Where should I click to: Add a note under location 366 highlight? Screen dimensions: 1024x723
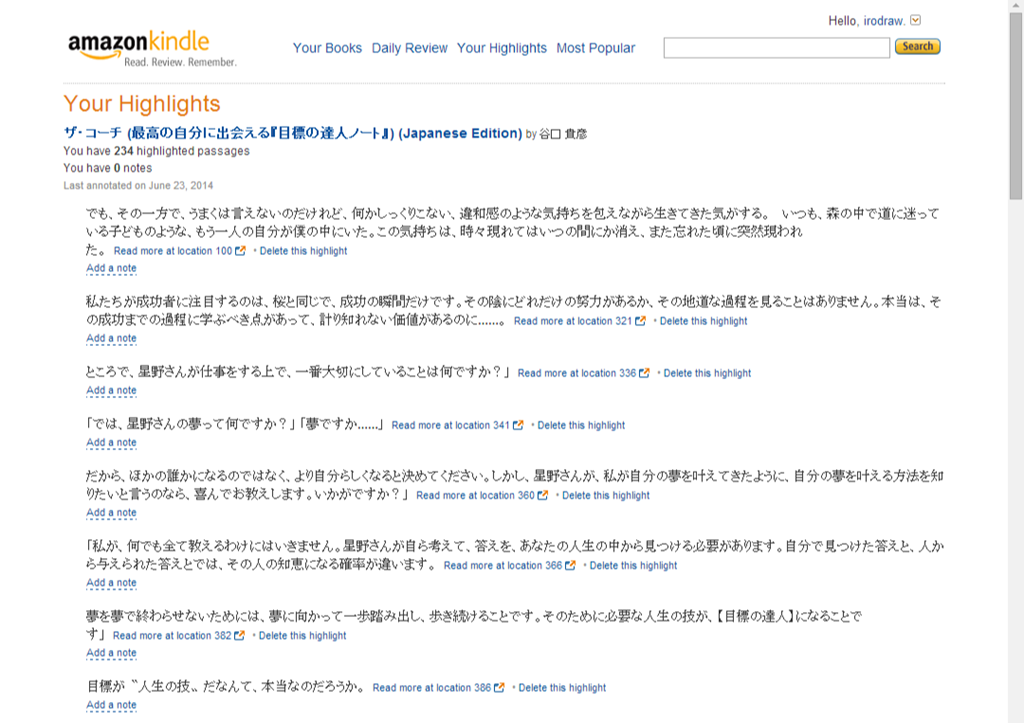click(112, 583)
